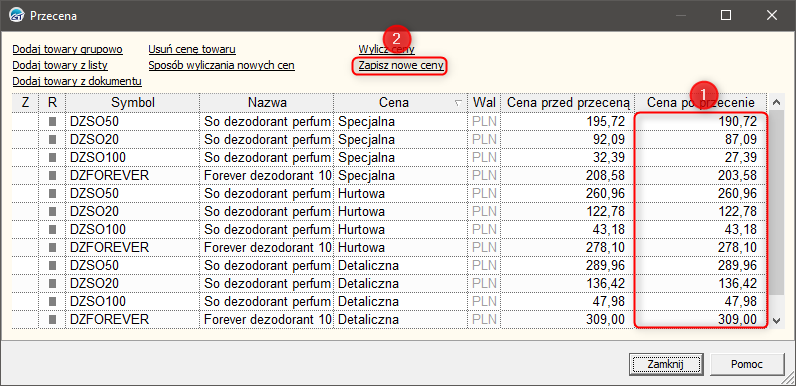Maximize the Przecena window

click(726, 16)
